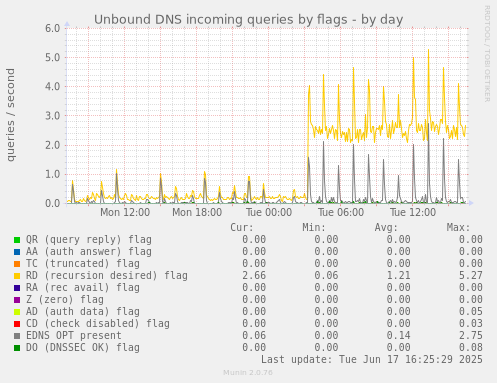The width and height of the screenshot is (497, 383).
Task: Click the 'Last update: Tue Jun 17 16:25:29 2025' text
Action: [372, 360]
